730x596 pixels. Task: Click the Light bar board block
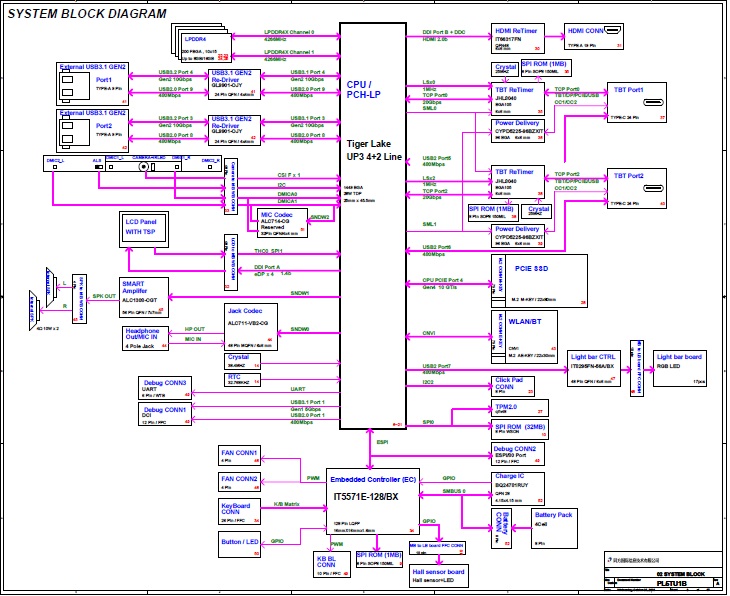[680, 368]
